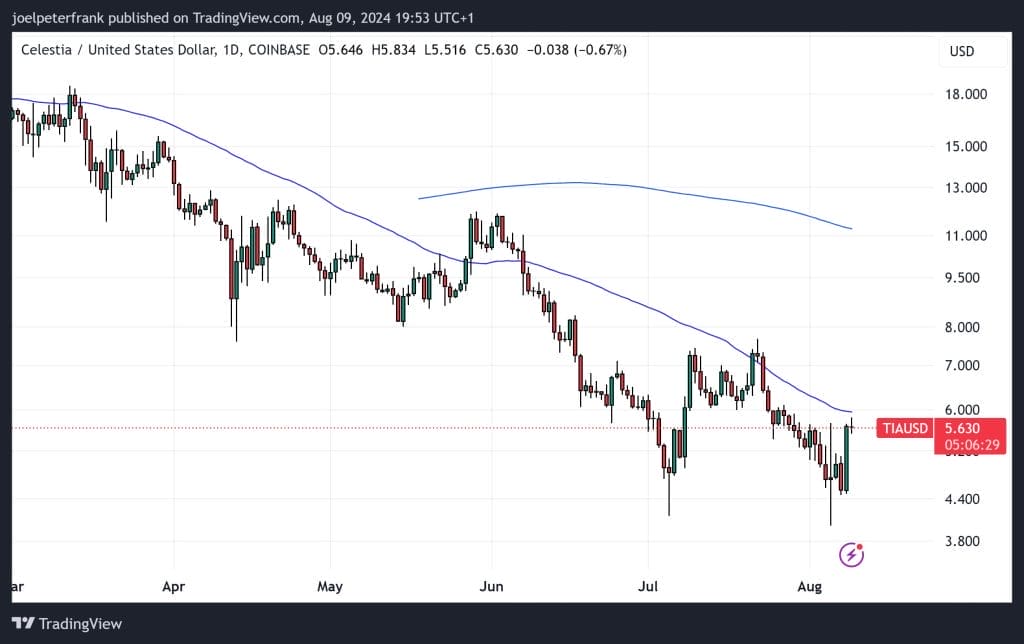Select the 5.630 current price tag

[x=962, y=428]
